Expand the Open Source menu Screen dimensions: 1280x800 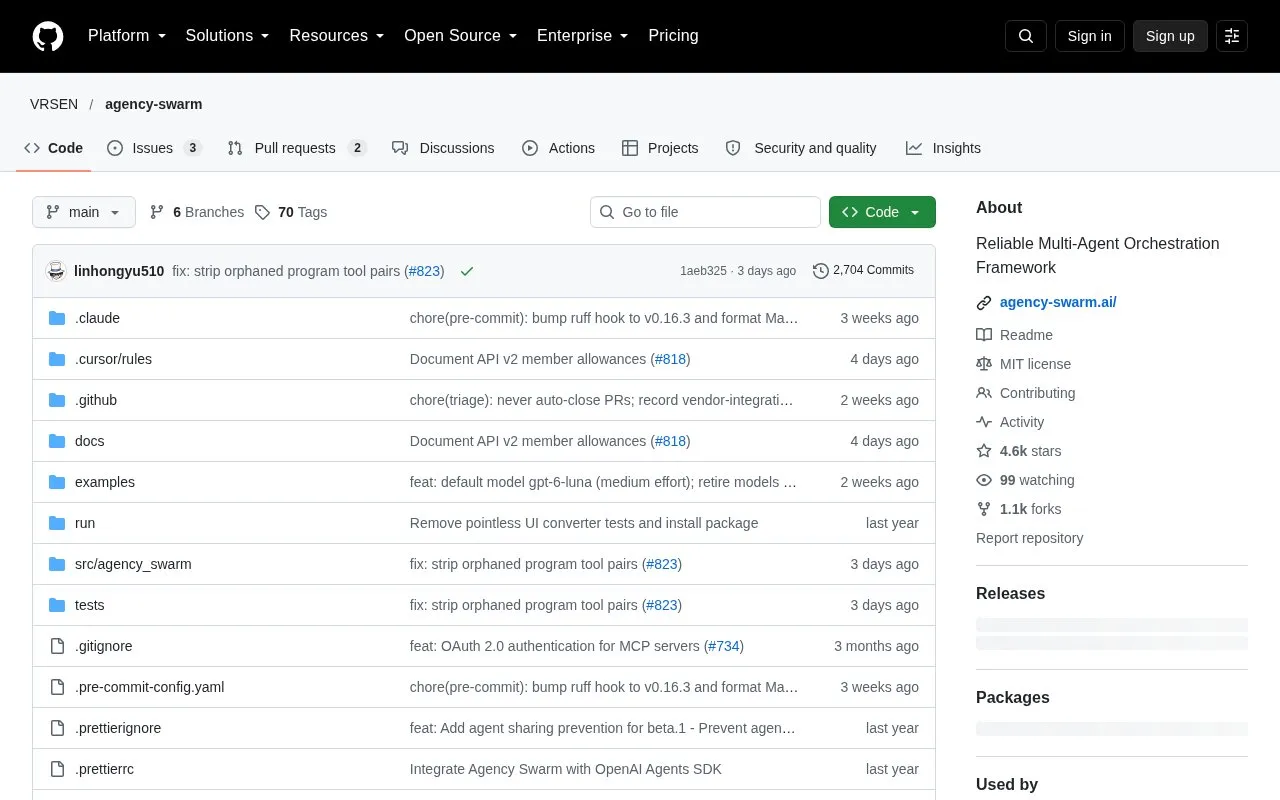click(461, 36)
